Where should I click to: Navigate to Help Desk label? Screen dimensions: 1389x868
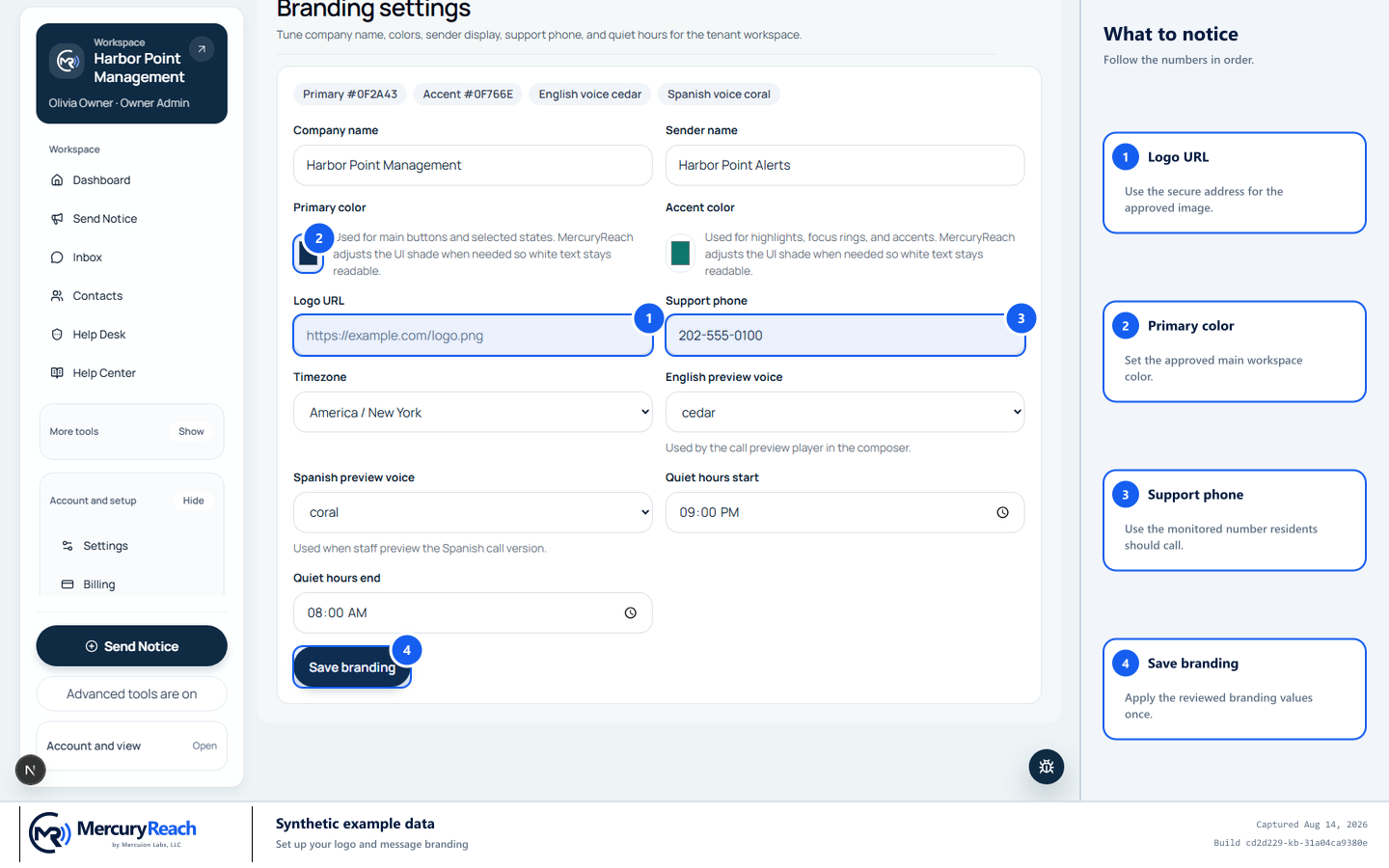click(99, 335)
